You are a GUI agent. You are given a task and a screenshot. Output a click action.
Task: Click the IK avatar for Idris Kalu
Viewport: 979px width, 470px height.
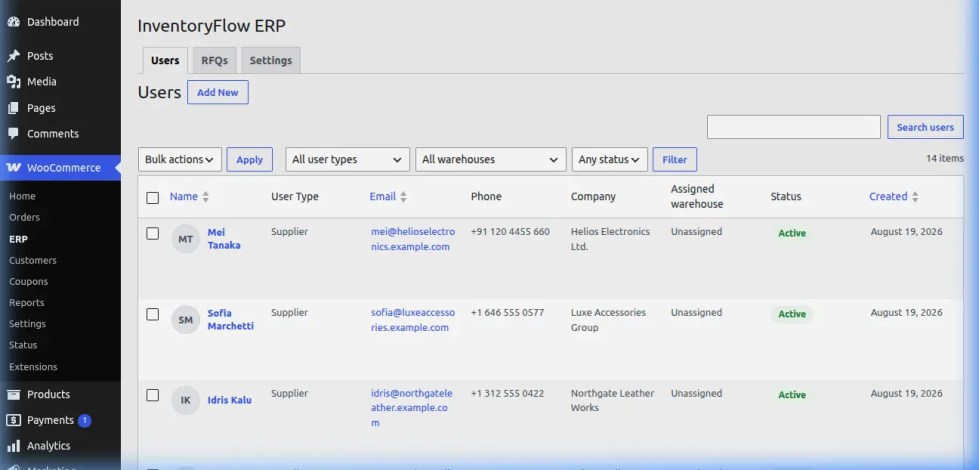(185, 400)
